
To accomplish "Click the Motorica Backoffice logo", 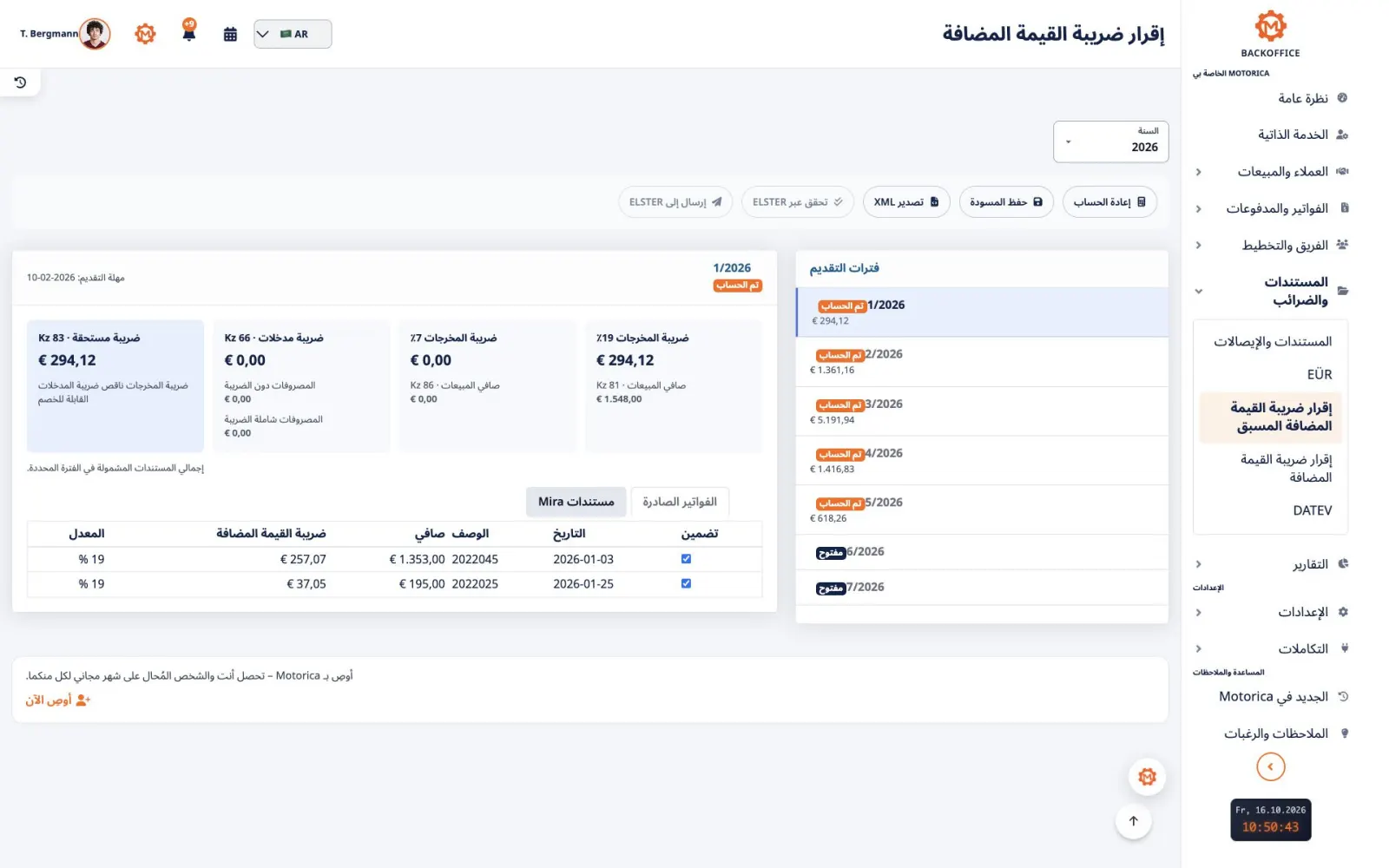I will (x=1270, y=35).
